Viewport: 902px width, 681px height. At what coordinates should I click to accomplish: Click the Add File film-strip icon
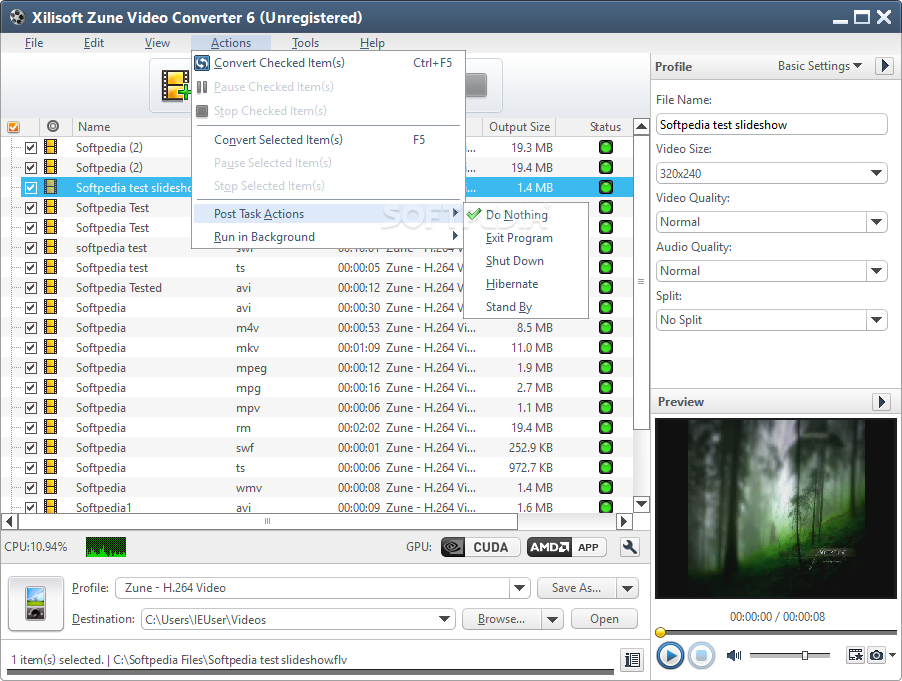coord(175,85)
